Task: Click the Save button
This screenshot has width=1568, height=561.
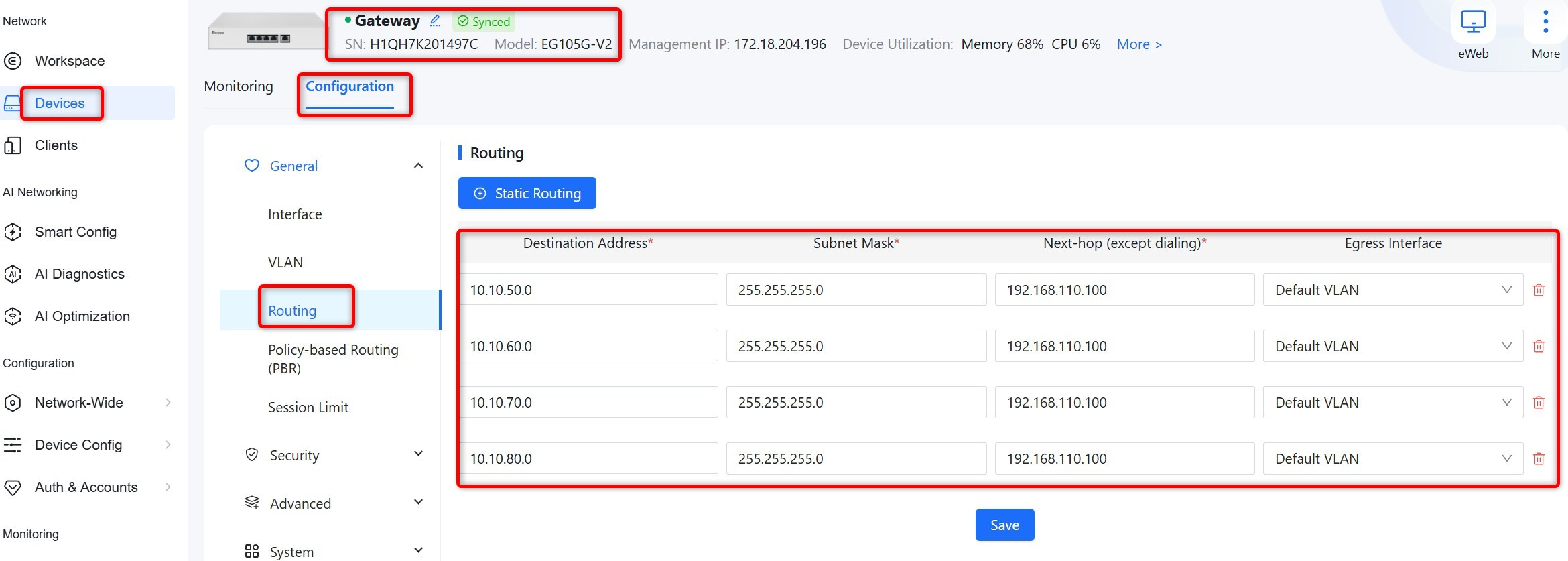Action: click(x=1005, y=525)
